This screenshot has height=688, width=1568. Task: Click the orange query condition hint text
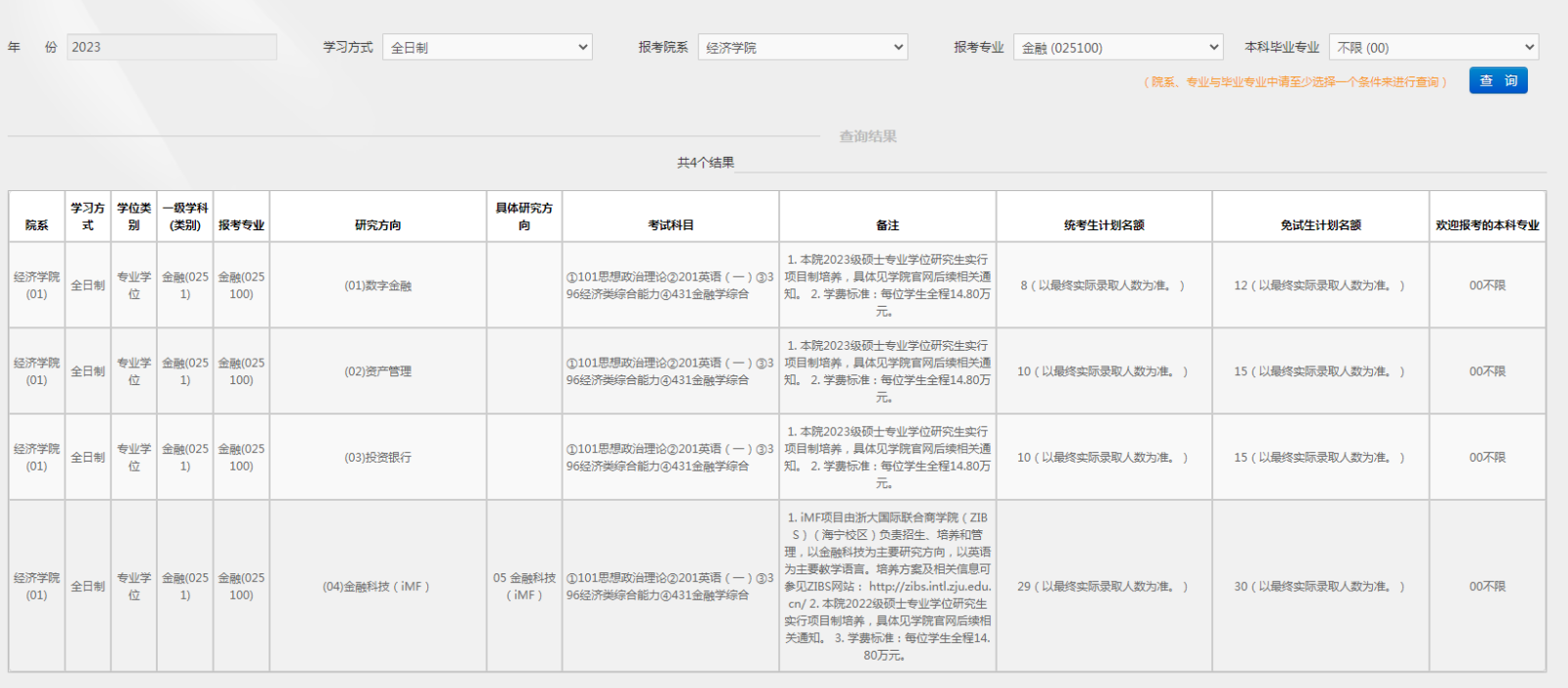1296,81
